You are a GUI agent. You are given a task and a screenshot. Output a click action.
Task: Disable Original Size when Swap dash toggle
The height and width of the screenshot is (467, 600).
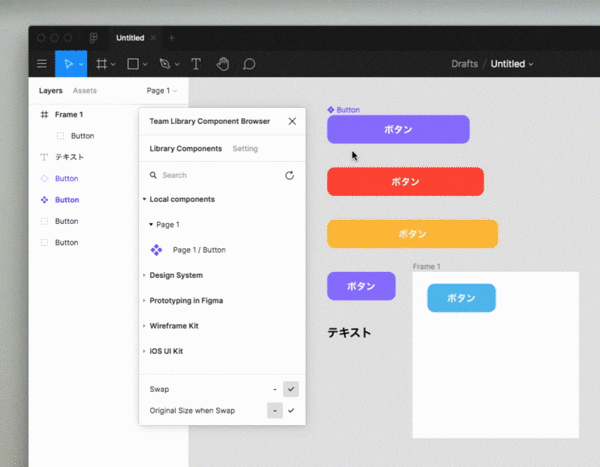point(275,410)
